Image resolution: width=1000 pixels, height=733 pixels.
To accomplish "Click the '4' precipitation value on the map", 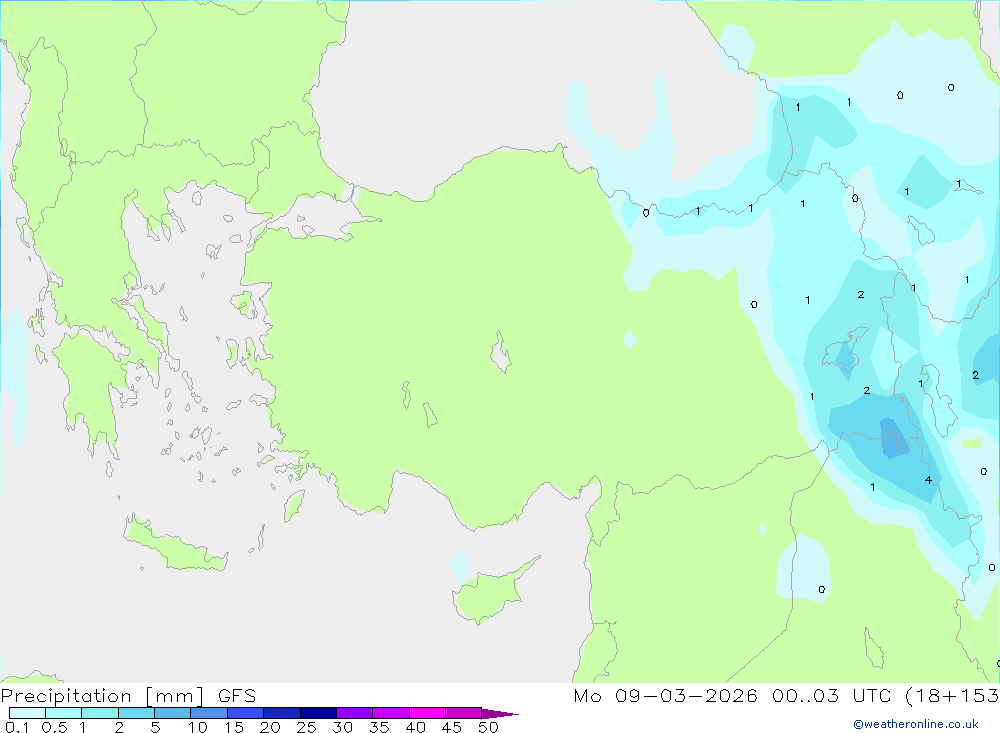I will click(928, 480).
